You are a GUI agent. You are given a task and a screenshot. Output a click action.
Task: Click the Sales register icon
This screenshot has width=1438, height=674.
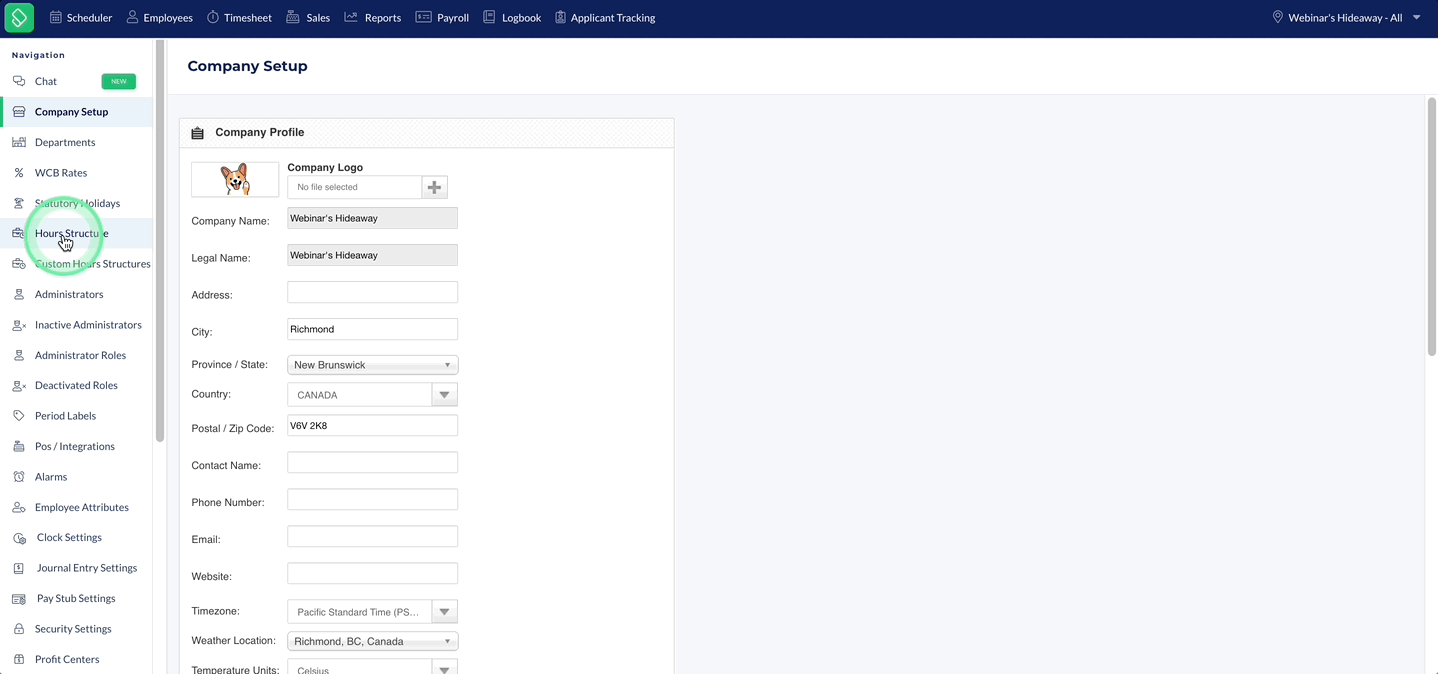pyautogui.click(x=293, y=17)
